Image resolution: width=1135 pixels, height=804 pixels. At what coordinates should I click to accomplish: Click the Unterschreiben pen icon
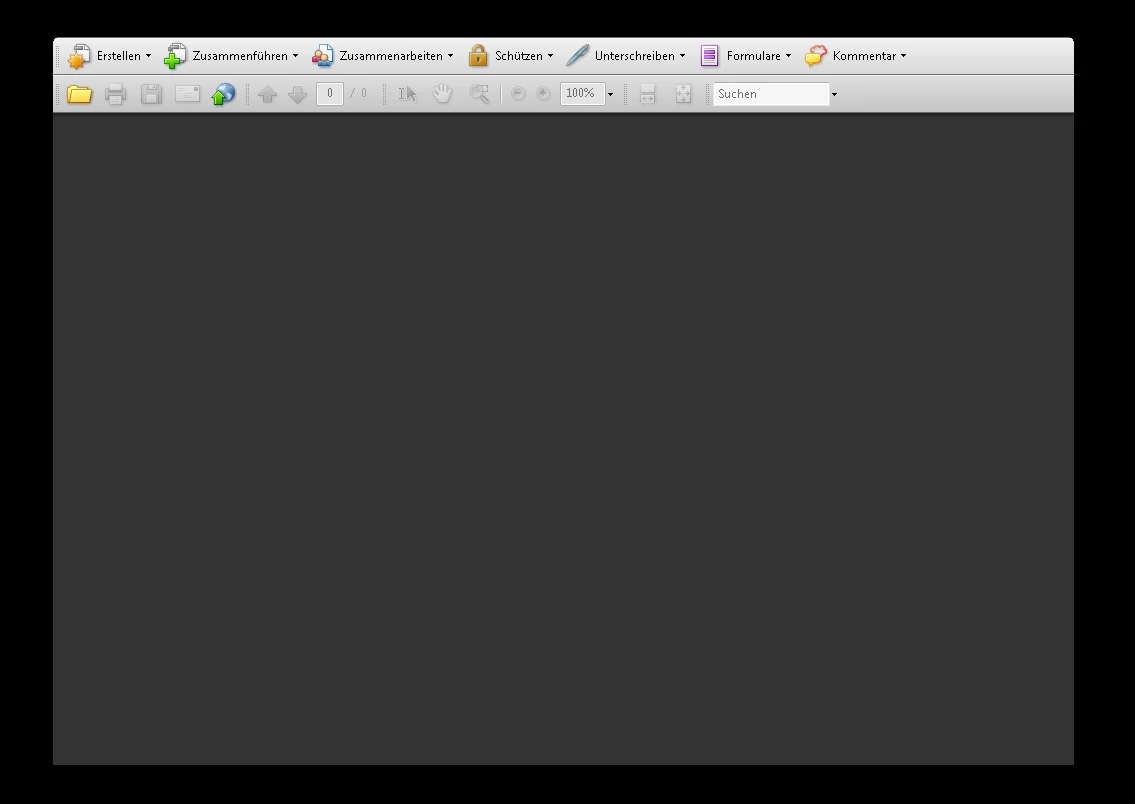click(x=577, y=56)
